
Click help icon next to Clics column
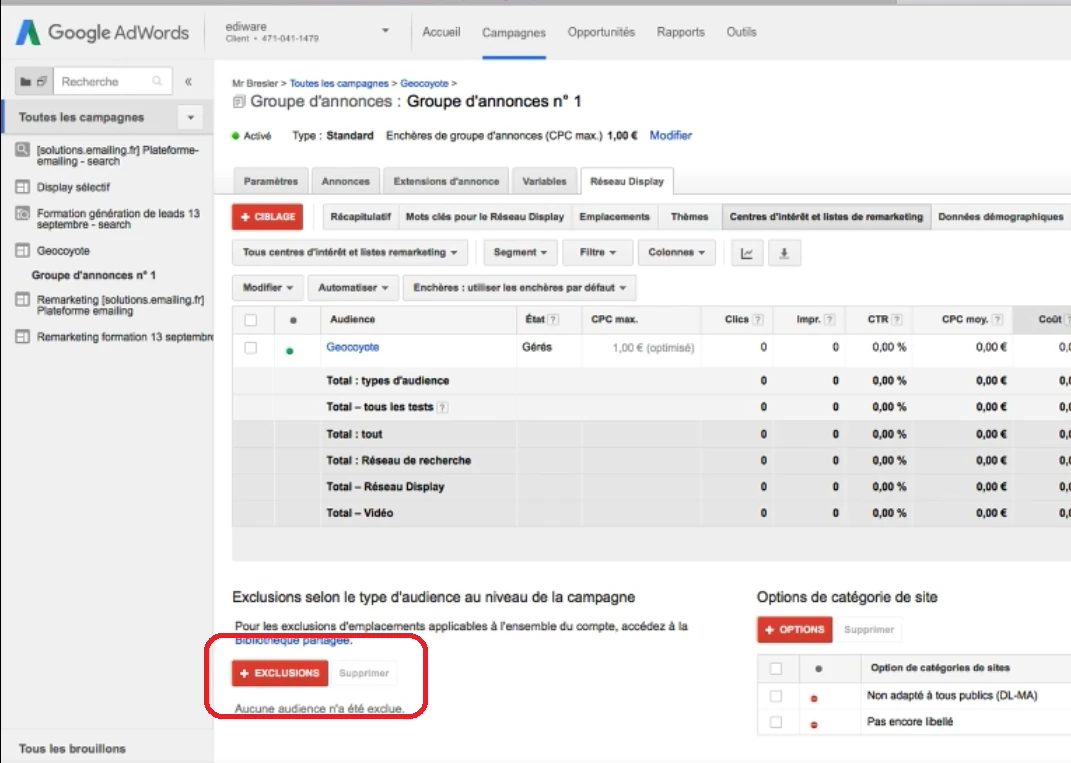758,320
